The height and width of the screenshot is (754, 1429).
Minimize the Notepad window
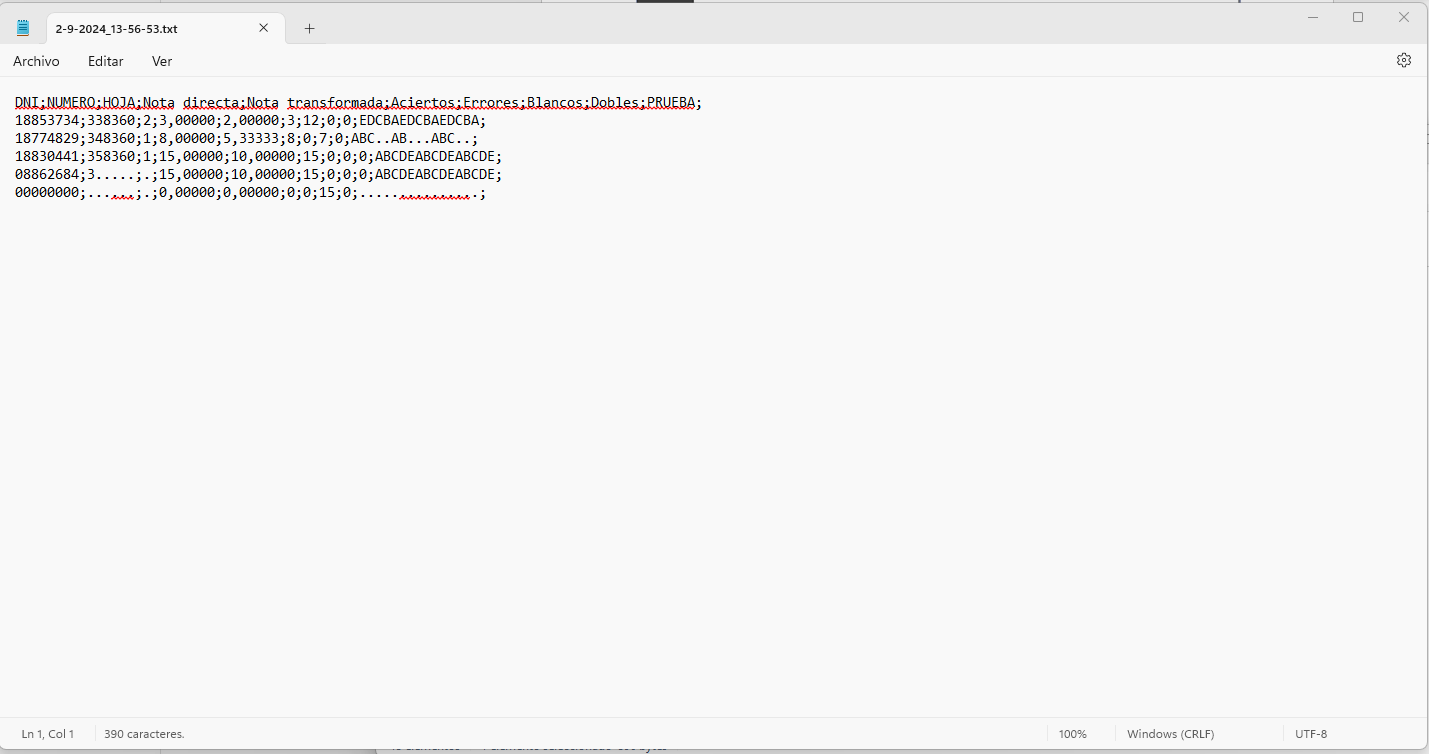tap(1312, 17)
